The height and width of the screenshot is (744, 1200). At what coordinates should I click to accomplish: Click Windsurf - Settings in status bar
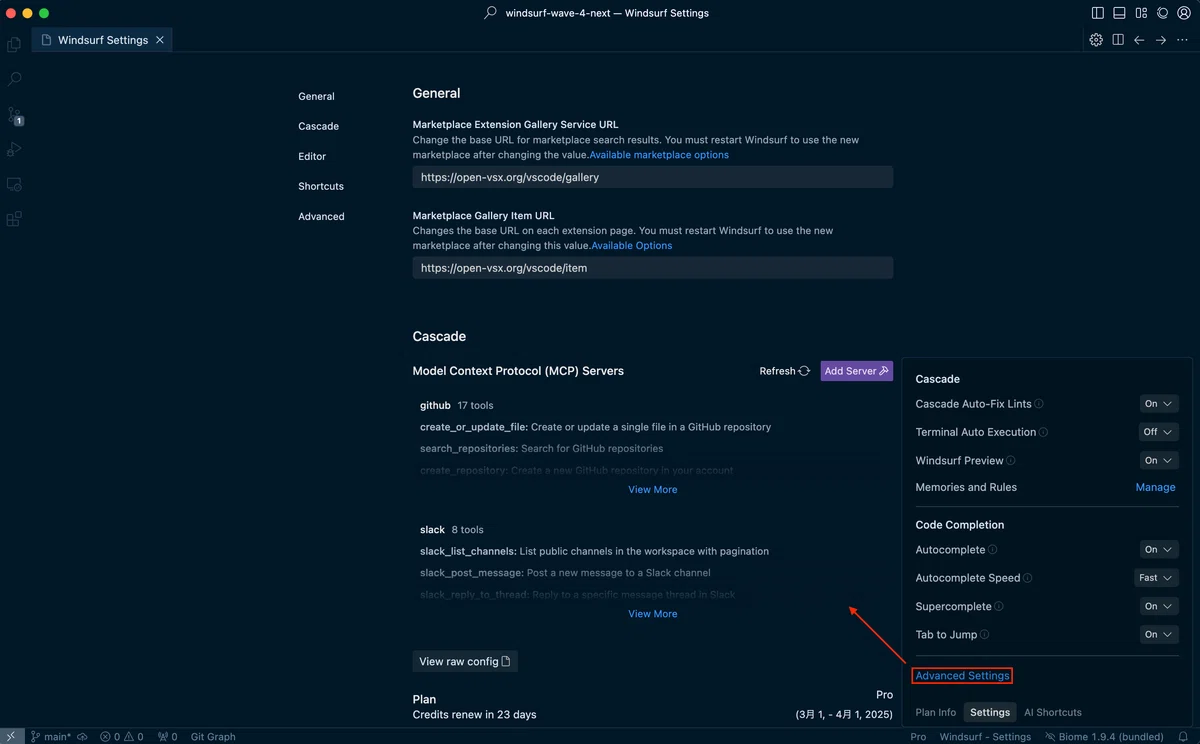pyautogui.click(x=985, y=737)
